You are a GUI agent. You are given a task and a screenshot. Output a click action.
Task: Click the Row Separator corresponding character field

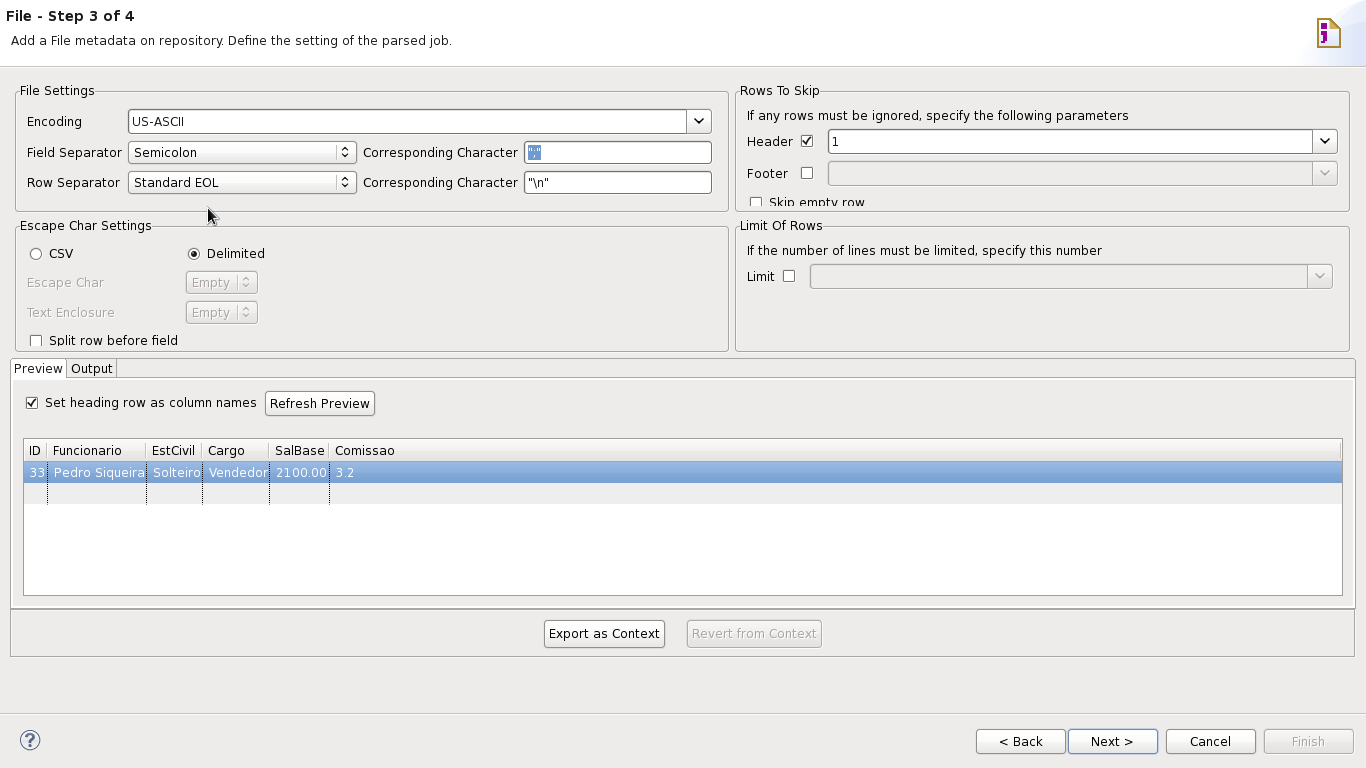617,182
